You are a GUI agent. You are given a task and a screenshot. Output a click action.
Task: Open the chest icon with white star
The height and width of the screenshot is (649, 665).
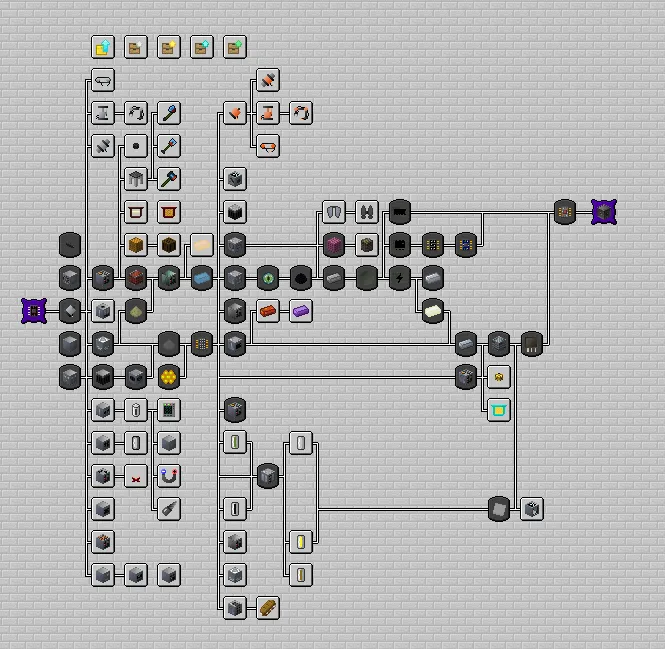point(136,47)
